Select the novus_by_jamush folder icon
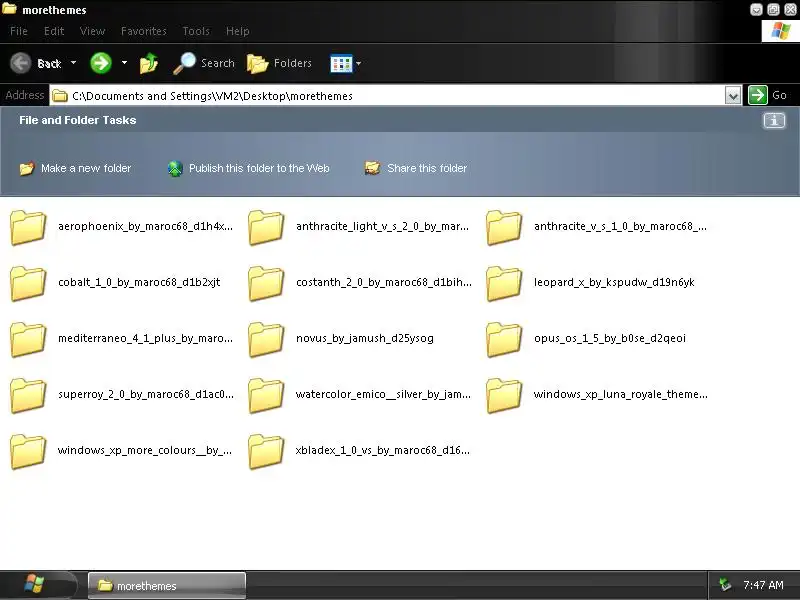The image size is (800, 600). 266,339
